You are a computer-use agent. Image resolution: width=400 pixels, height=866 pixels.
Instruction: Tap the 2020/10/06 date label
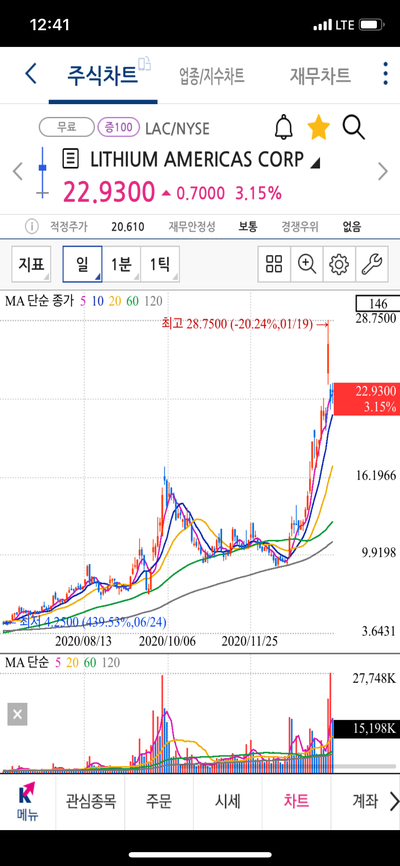(x=167, y=642)
